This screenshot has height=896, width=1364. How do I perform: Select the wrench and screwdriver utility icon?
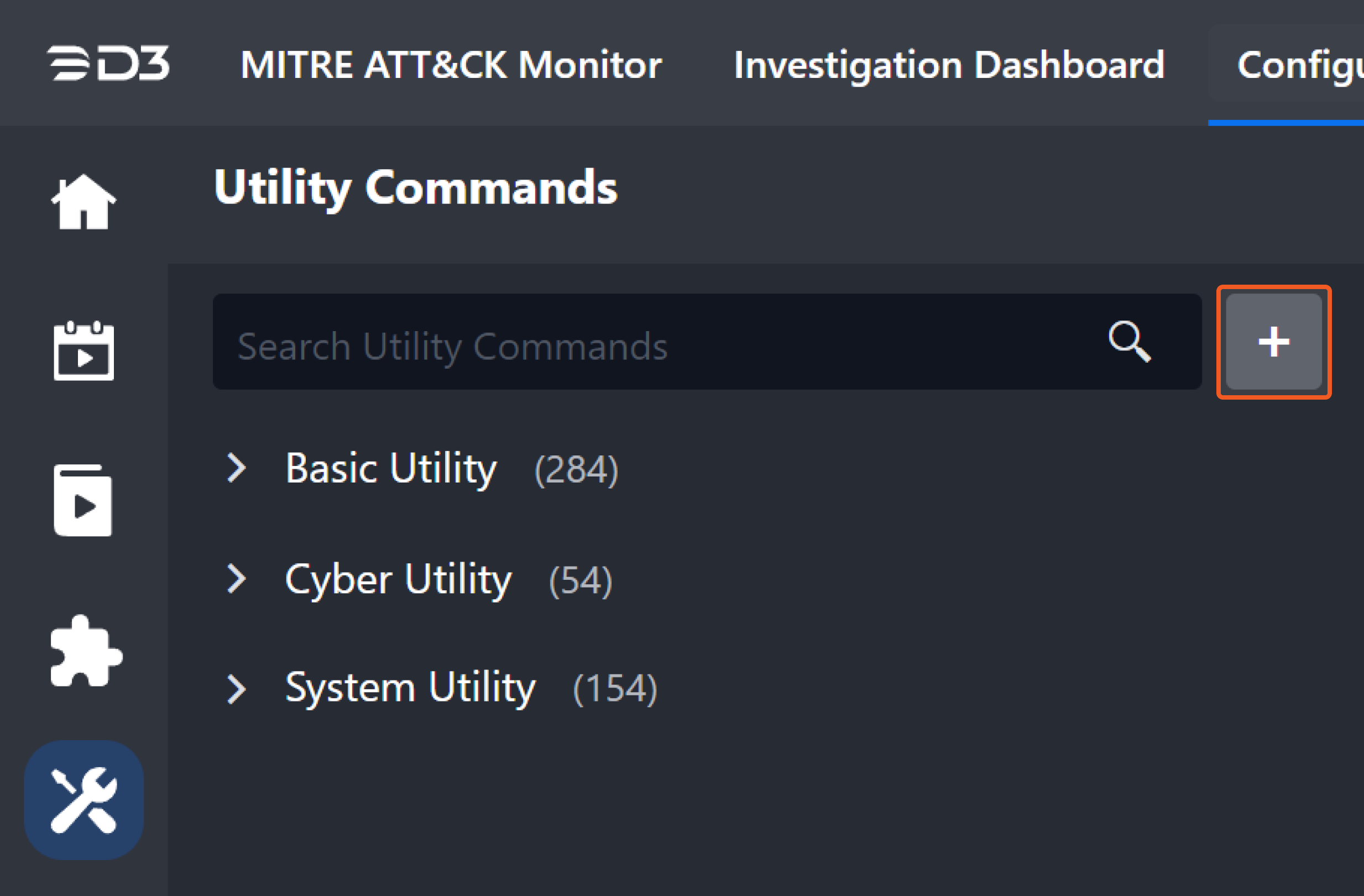[83, 800]
